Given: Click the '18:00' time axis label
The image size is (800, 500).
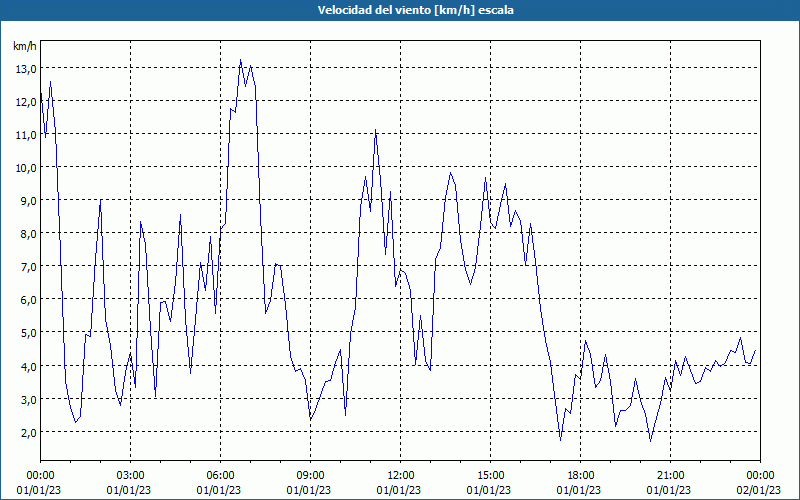Looking at the screenshot, I should coord(580,476).
